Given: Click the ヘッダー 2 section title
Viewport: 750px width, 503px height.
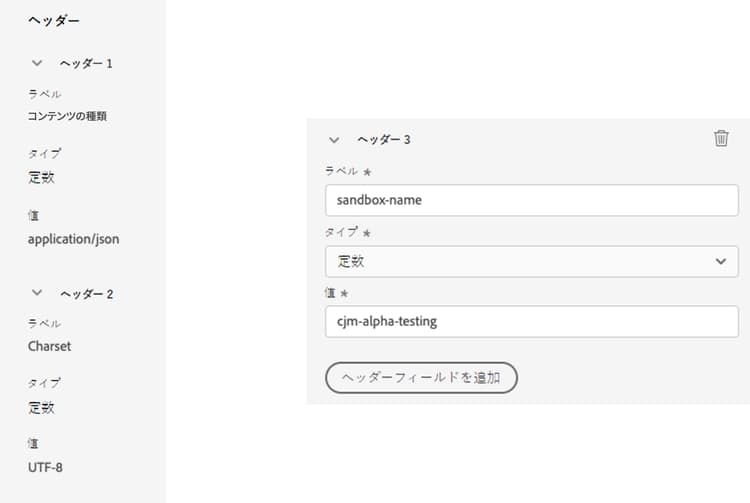Looking at the screenshot, I should 86,294.
